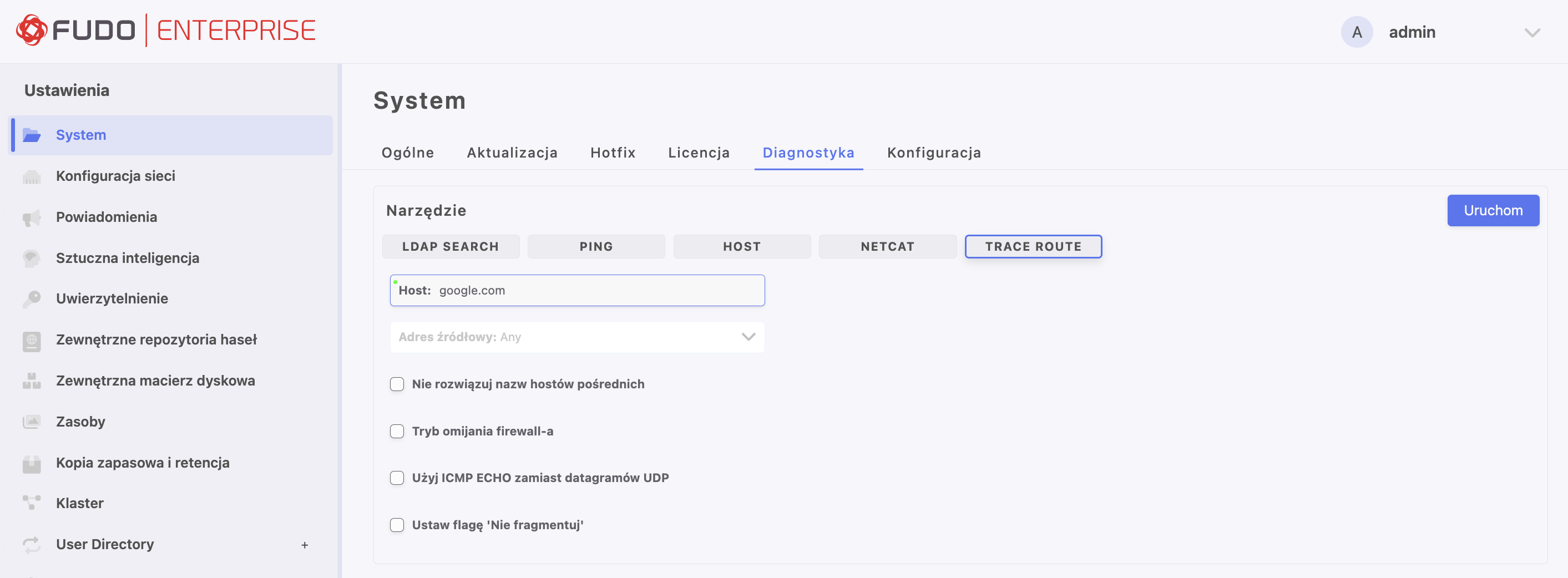Image resolution: width=1568 pixels, height=578 pixels.
Task: Click the Powiadomienia megaphone icon
Action: coord(32,217)
